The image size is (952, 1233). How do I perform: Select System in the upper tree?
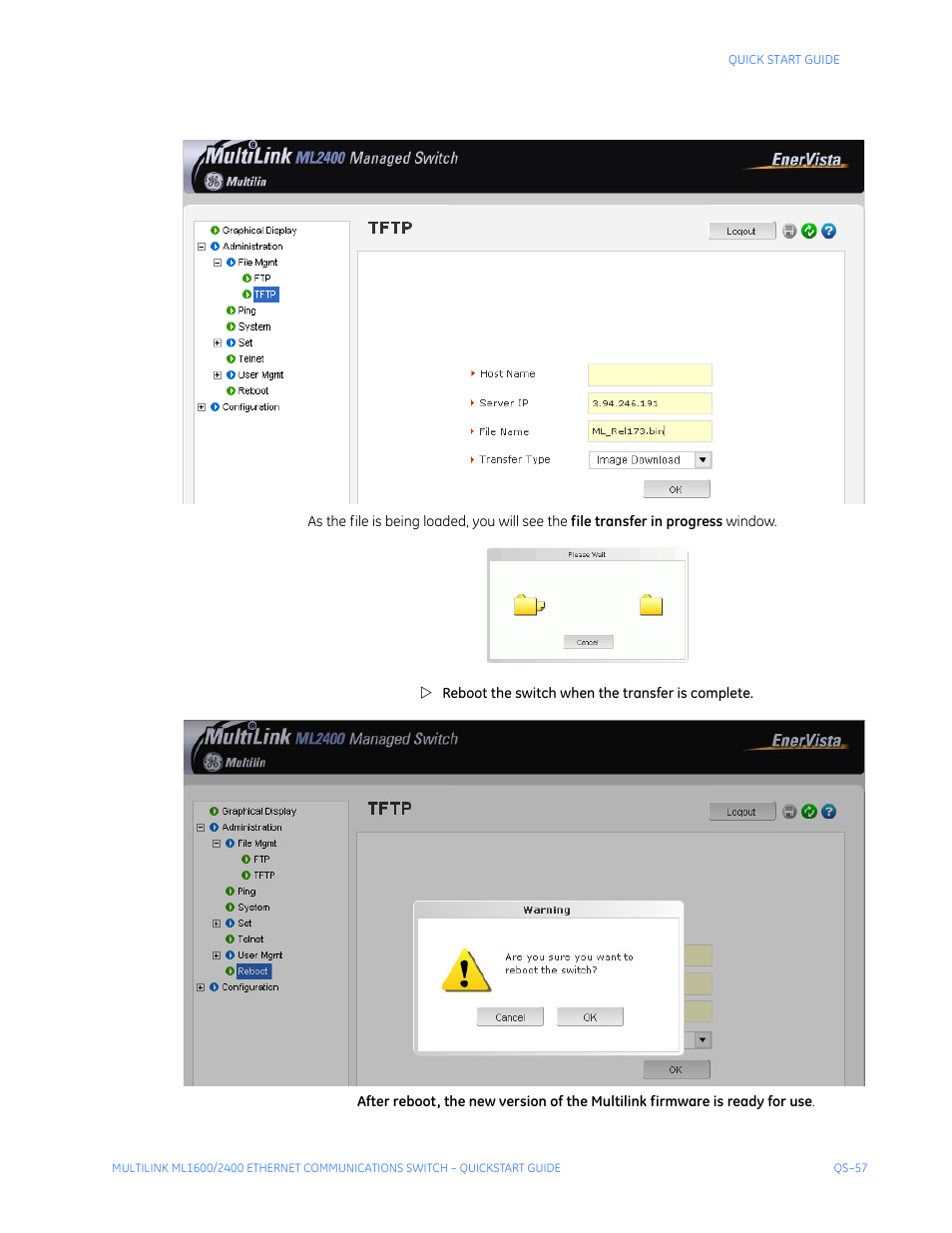pyautogui.click(x=254, y=326)
